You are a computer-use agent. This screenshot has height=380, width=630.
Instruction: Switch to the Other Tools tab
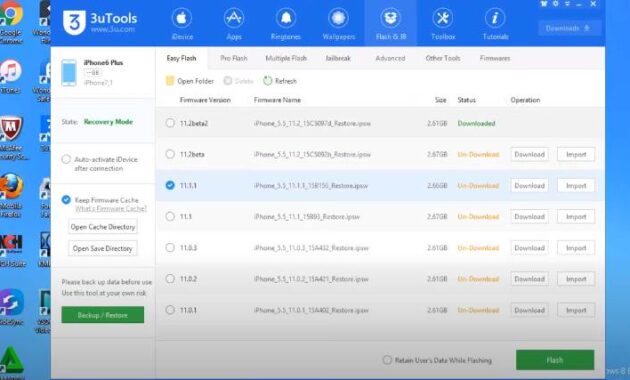click(443, 58)
